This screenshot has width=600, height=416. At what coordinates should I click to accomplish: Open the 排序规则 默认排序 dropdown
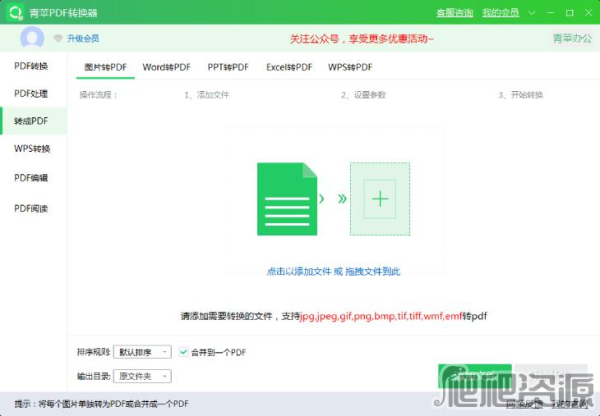click(x=142, y=352)
